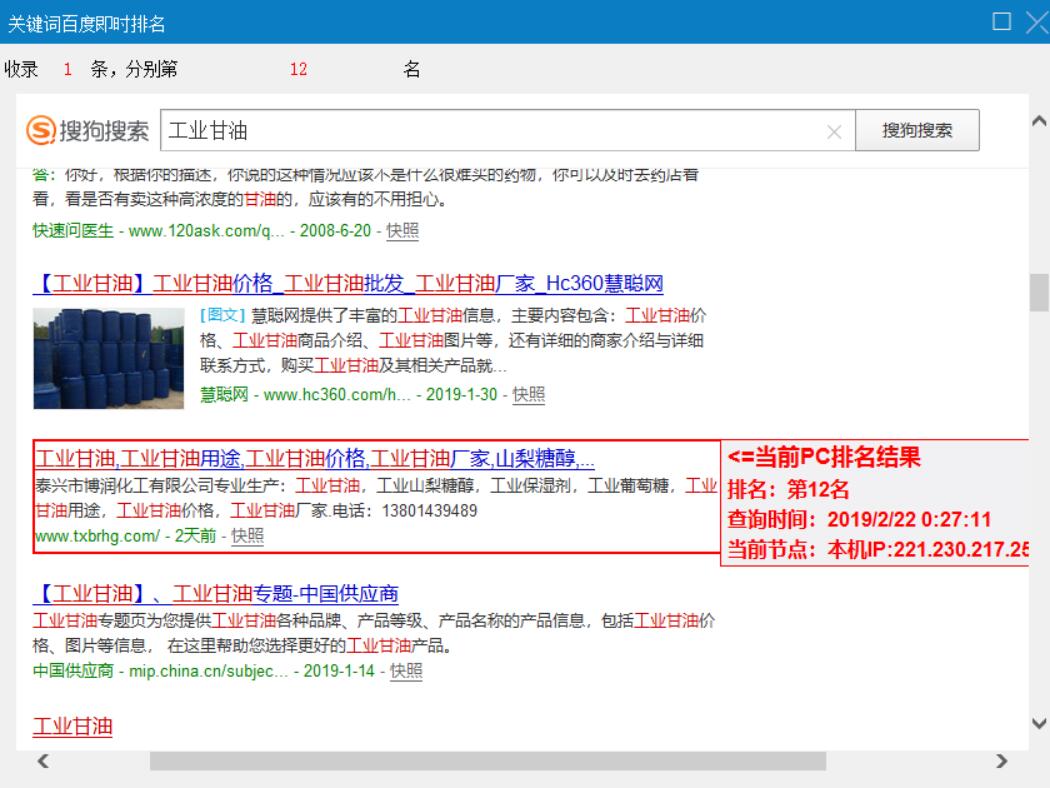Click the mip.china.cn/subjec... URL text
This screenshot has width=1050, height=788.
208,671
